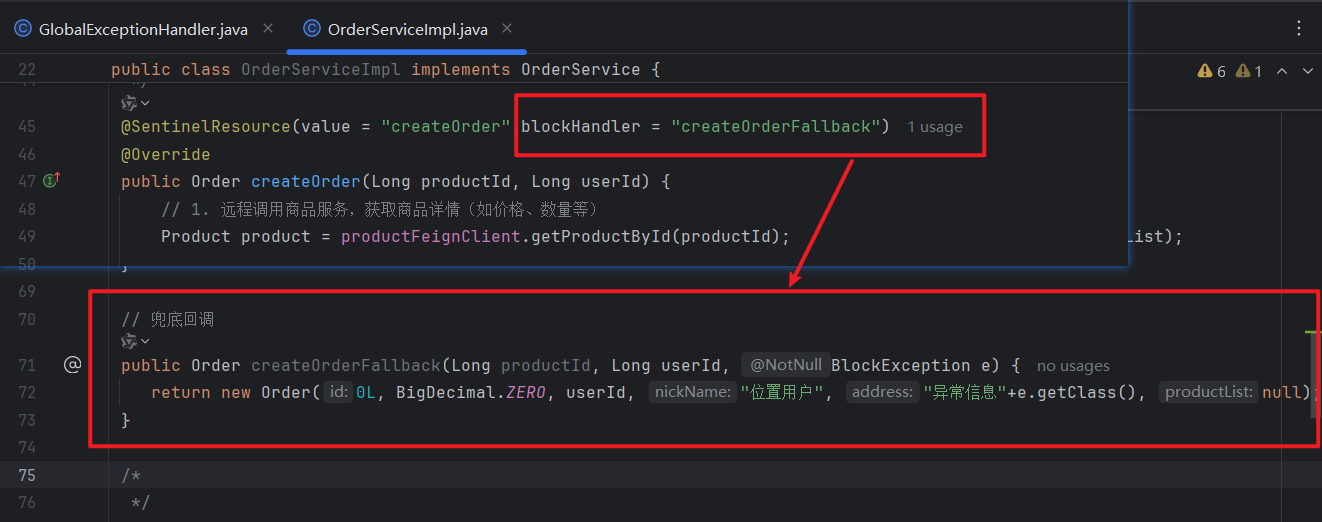Click the createOrderFallback method name on line 71
Image resolution: width=1322 pixels, height=522 pixels.
[x=346, y=365]
